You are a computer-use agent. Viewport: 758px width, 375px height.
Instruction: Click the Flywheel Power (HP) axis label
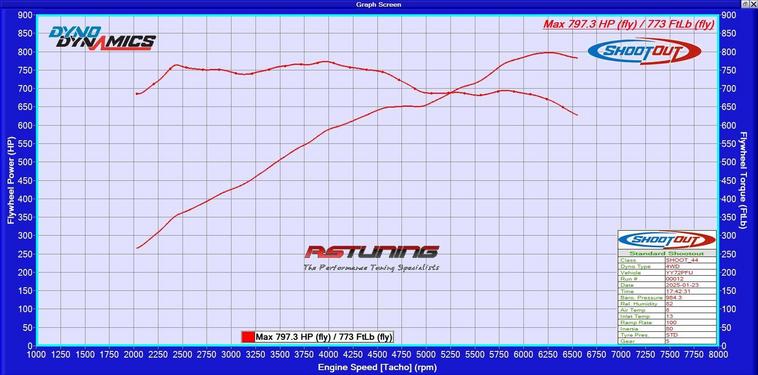[x=11, y=180]
